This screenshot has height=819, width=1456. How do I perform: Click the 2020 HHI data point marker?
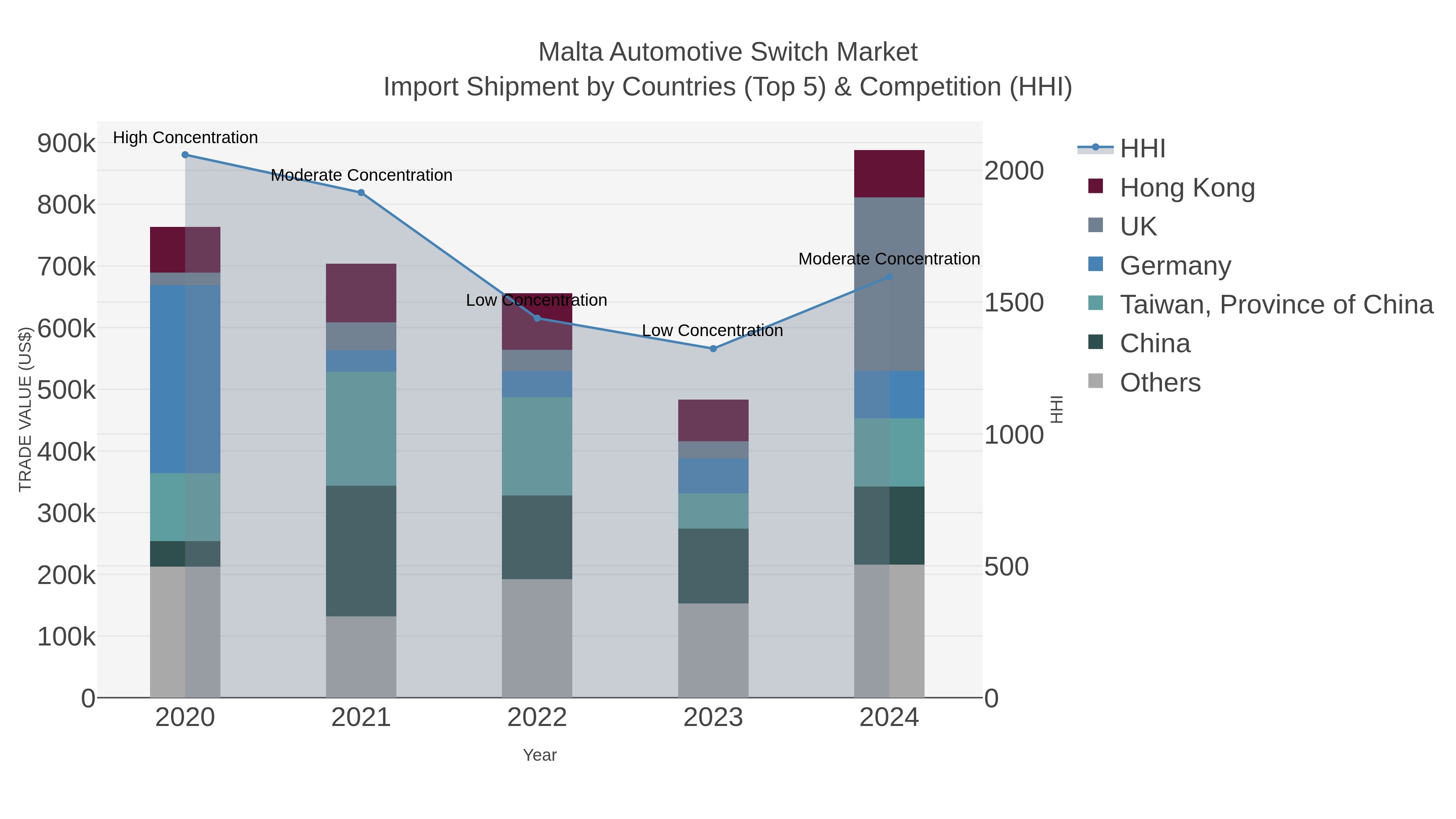185,155
